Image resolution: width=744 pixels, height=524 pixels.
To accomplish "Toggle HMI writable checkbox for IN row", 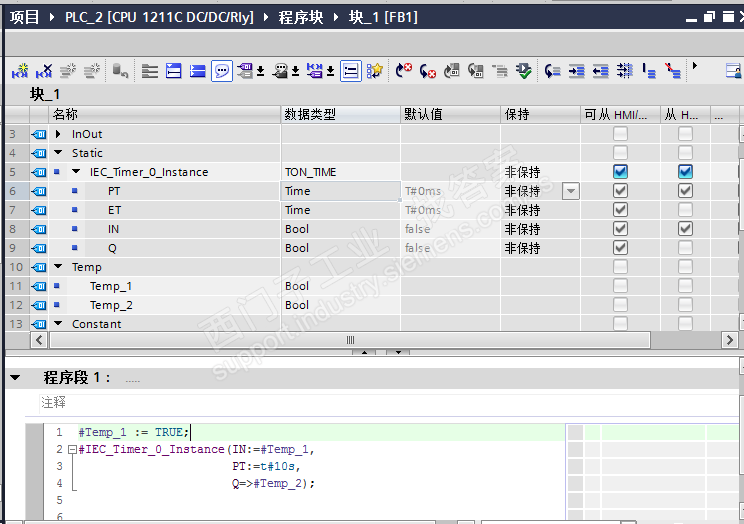I will tap(685, 229).
